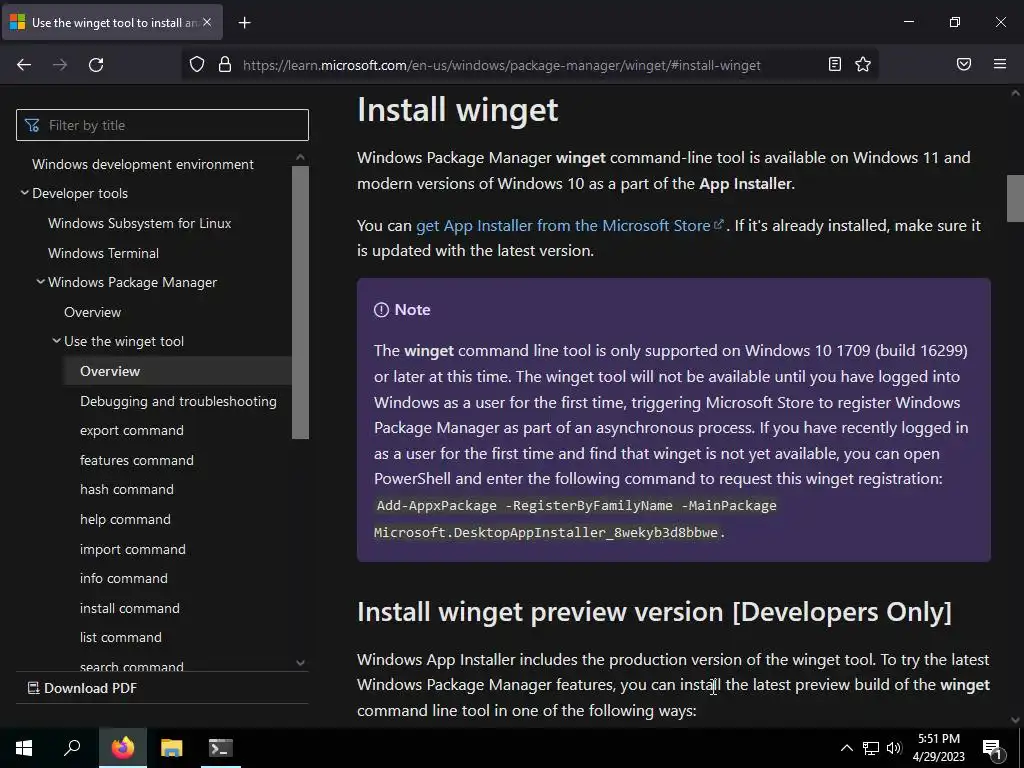The width and height of the screenshot is (1024, 768).
Task: Bookmark this page with the star icon
Action: click(x=863, y=64)
